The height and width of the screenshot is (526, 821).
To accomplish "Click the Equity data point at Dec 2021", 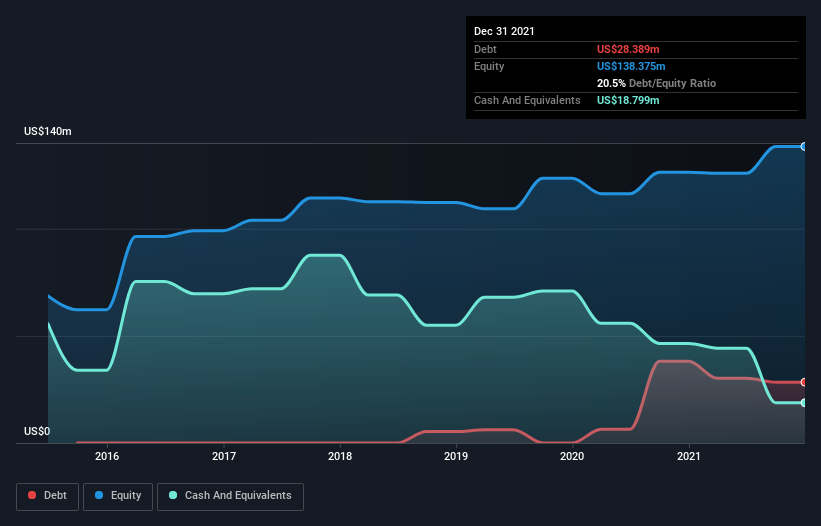I will (x=804, y=147).
